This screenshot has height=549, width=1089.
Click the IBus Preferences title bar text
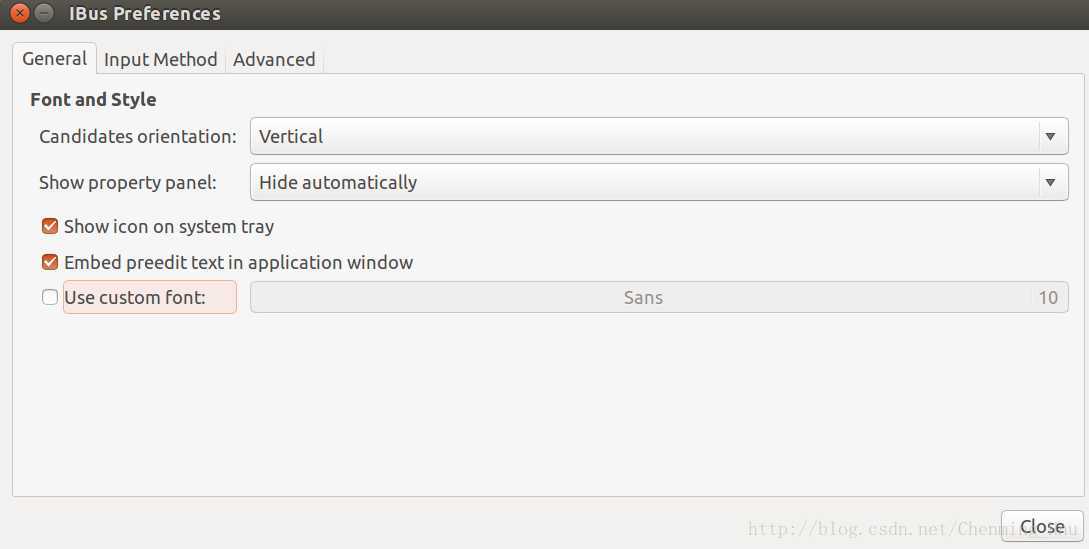[144, 13]
